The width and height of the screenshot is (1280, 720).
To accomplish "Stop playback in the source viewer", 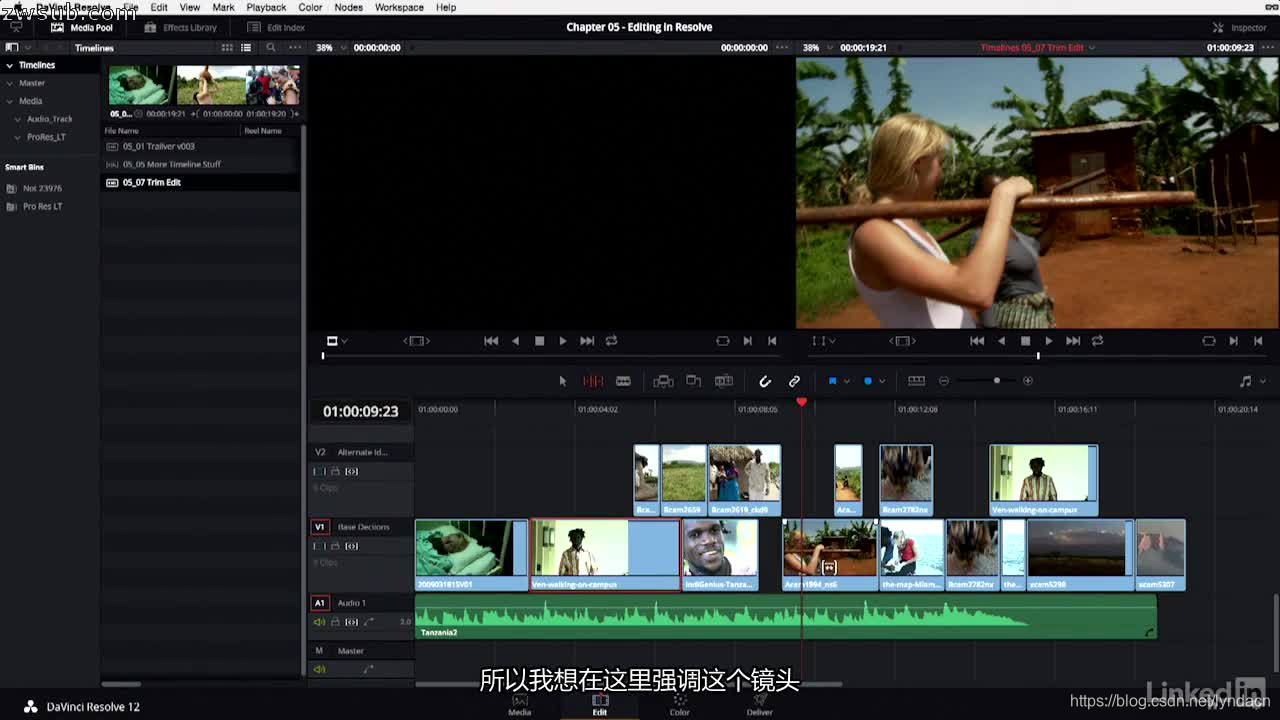I will [x=539, y=341].
